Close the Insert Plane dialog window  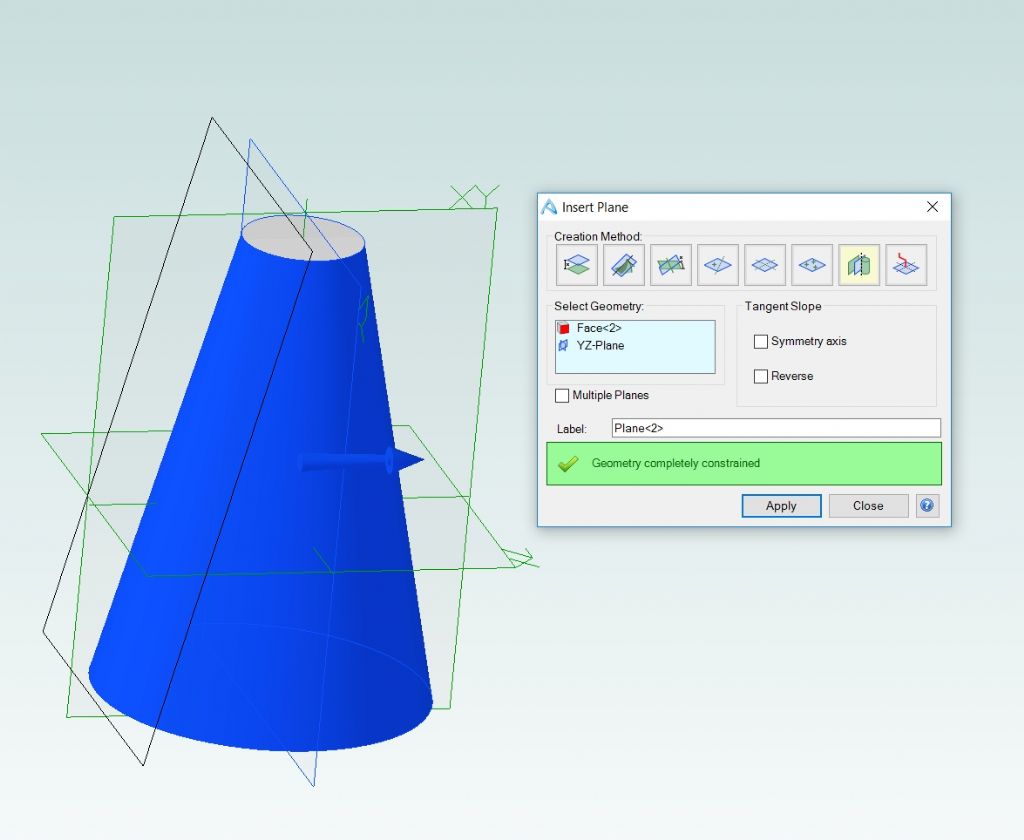pyautogui.click(x=933, y=207)
